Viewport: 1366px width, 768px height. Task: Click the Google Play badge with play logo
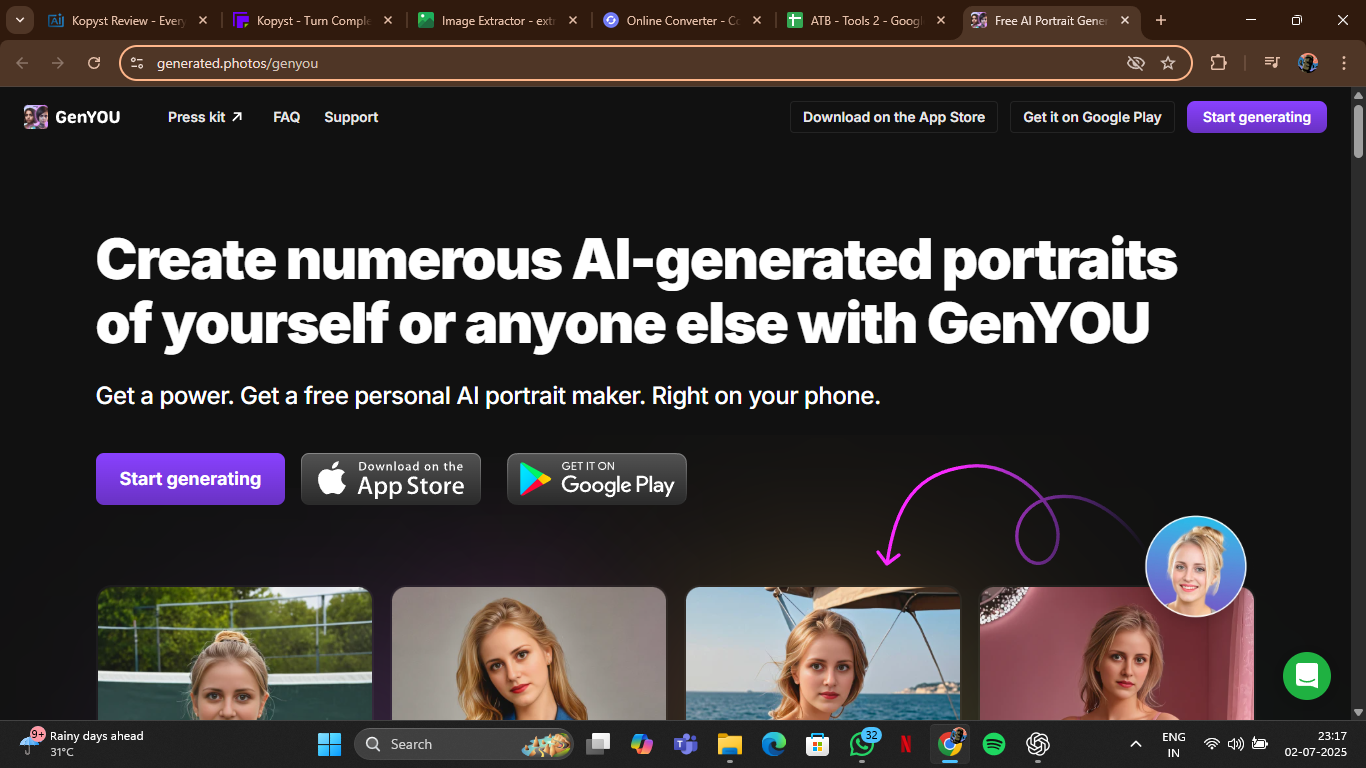(597, 479)
